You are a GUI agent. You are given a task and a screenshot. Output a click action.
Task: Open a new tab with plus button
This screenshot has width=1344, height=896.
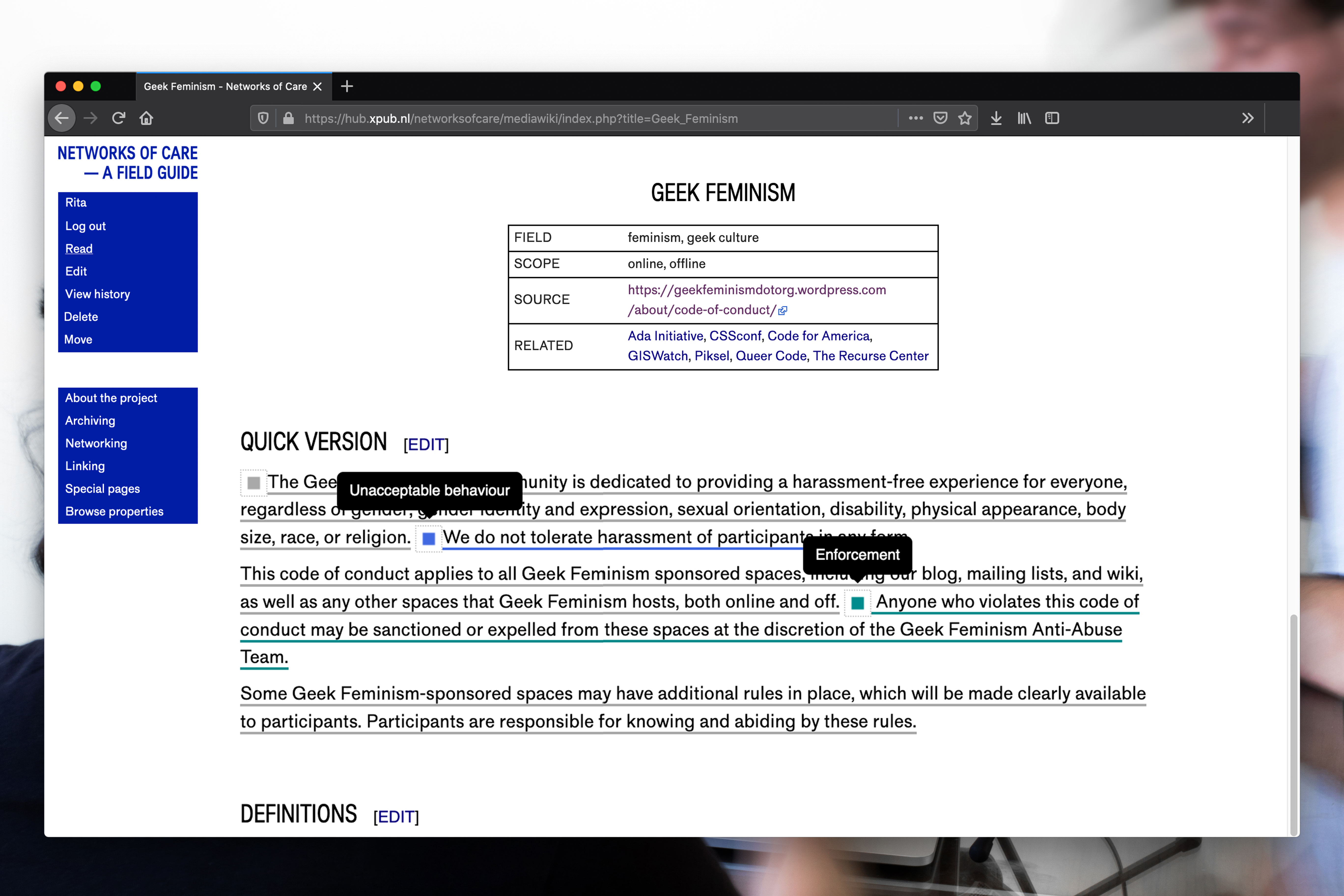click(x=347, y=86)
